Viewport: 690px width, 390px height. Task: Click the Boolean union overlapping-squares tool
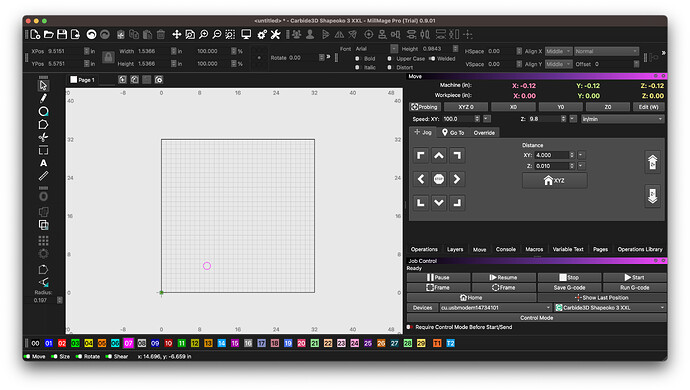point(43,225)
